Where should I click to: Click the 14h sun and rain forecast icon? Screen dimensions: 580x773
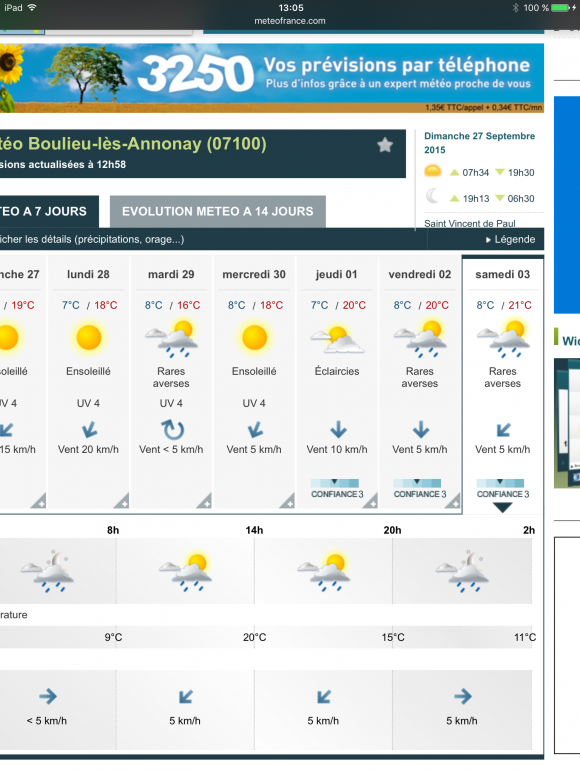coord(185,572)
